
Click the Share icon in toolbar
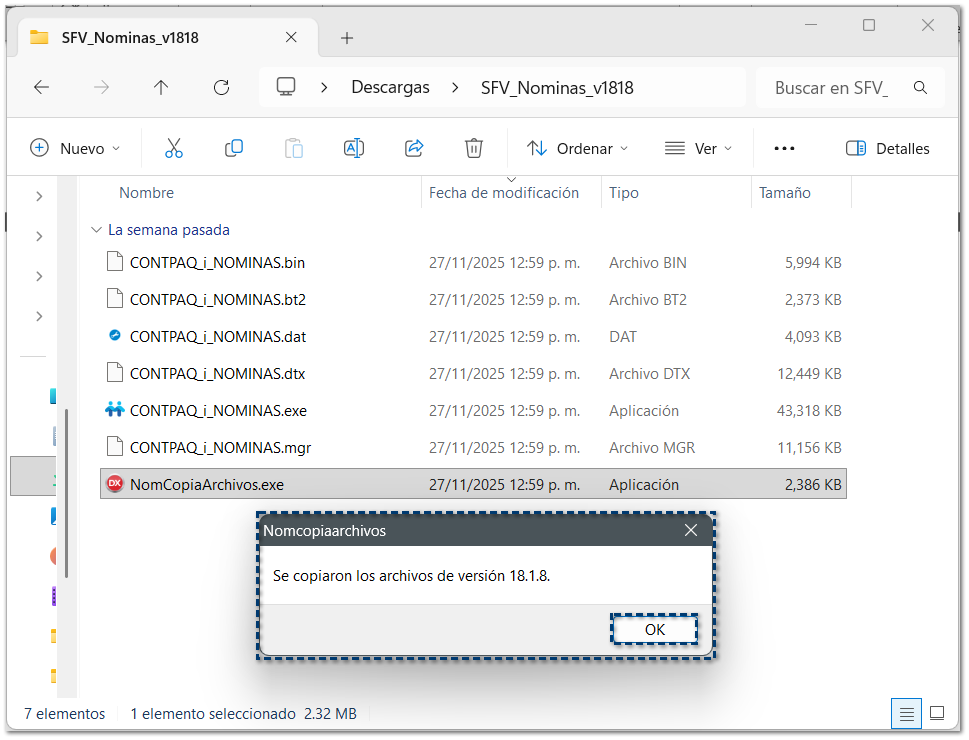click(413, 148)
